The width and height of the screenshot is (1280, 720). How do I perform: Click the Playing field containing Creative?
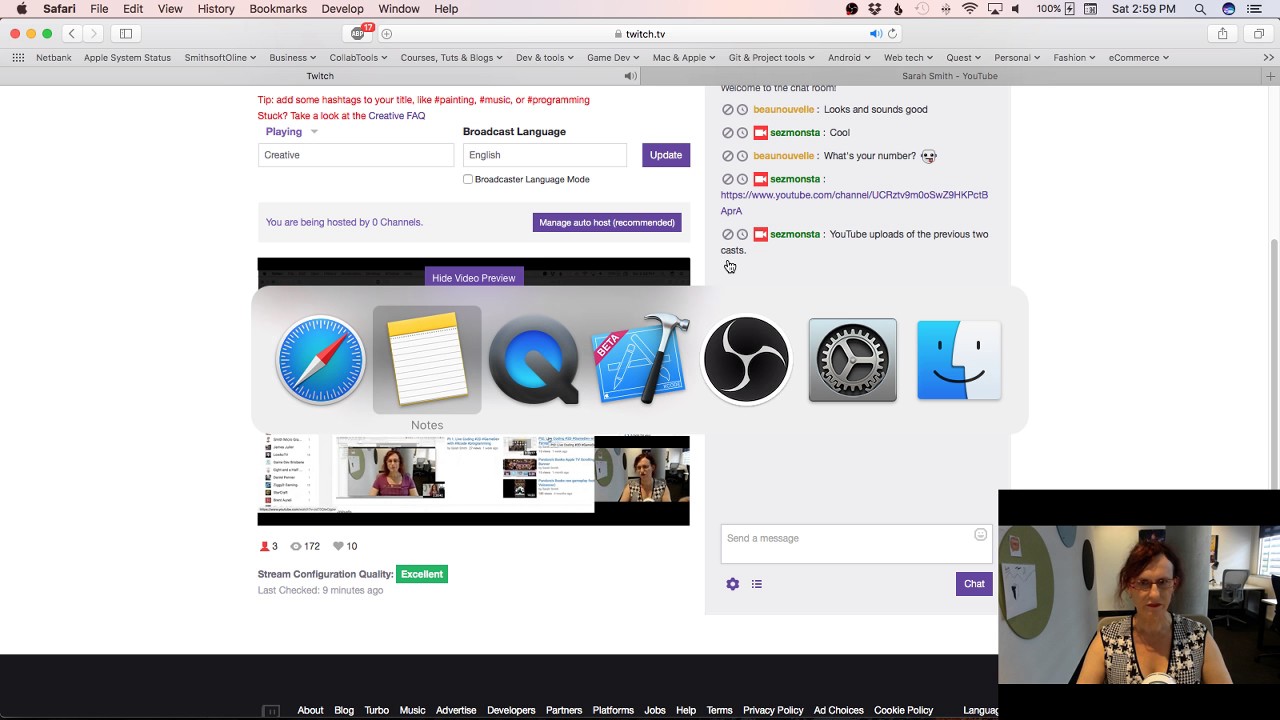coord(356,155)
